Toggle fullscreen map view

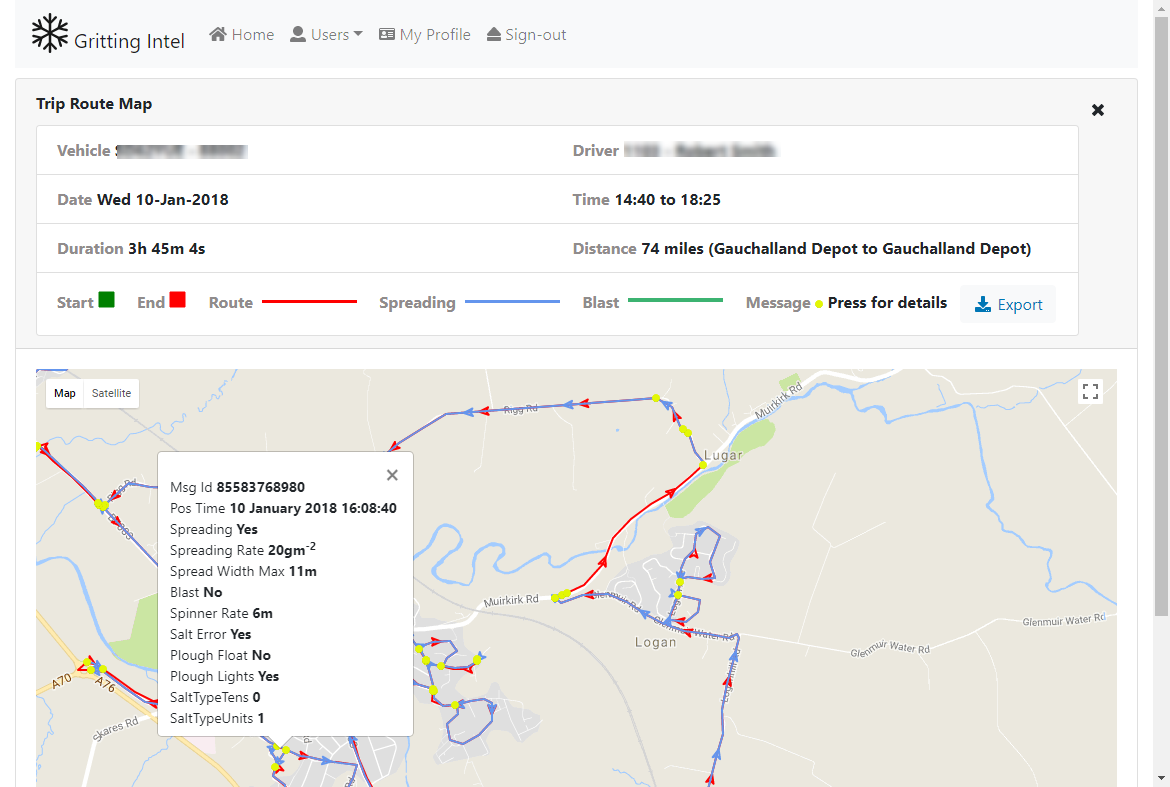[x=1090, y=392]
